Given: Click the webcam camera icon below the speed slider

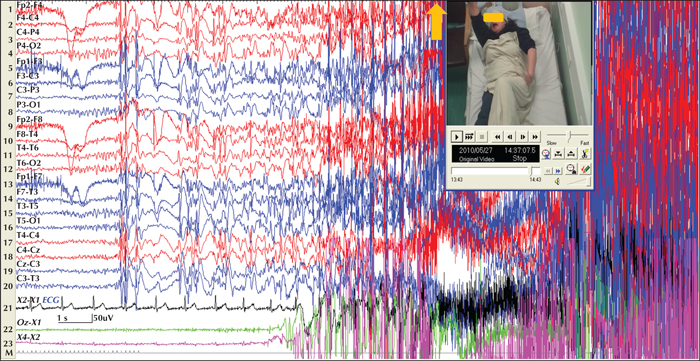Looking at the screenshot, I should [546, 154].
